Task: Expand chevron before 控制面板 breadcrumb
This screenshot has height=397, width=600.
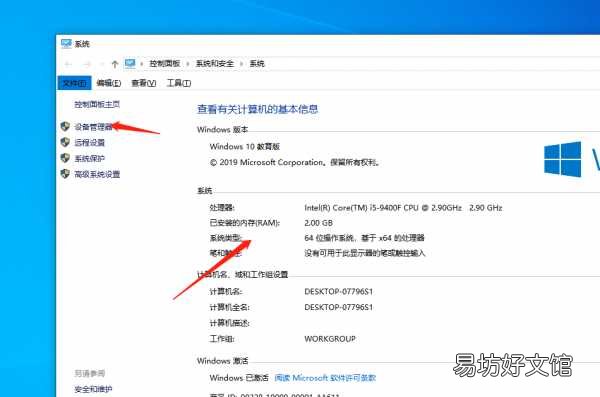Action: 142,64
